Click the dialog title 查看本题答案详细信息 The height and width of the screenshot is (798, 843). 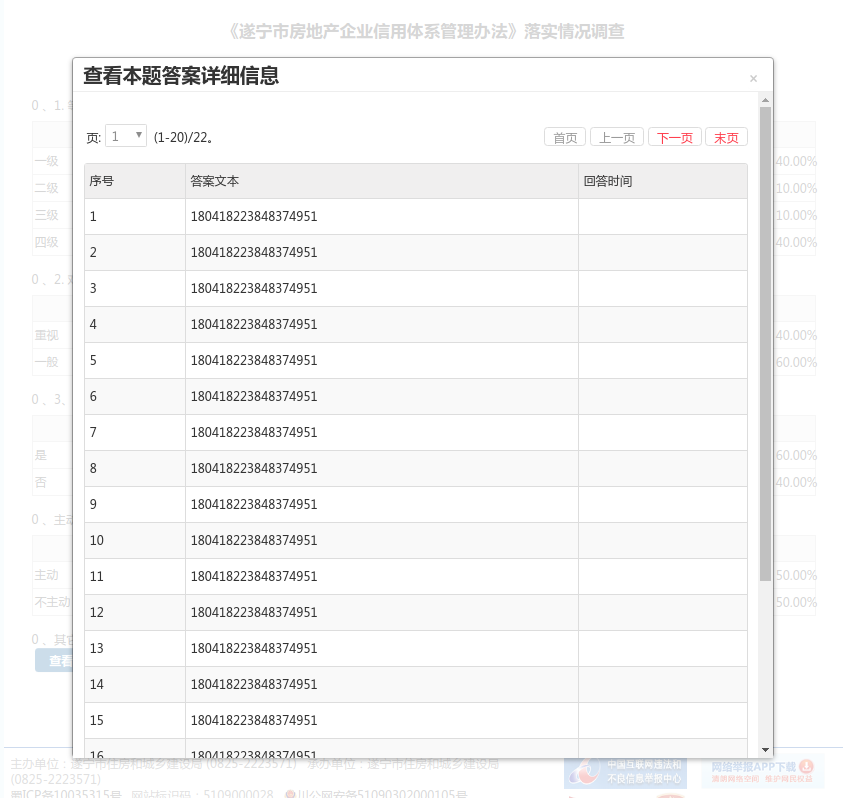pyautogui.click(x=181, y=76)
